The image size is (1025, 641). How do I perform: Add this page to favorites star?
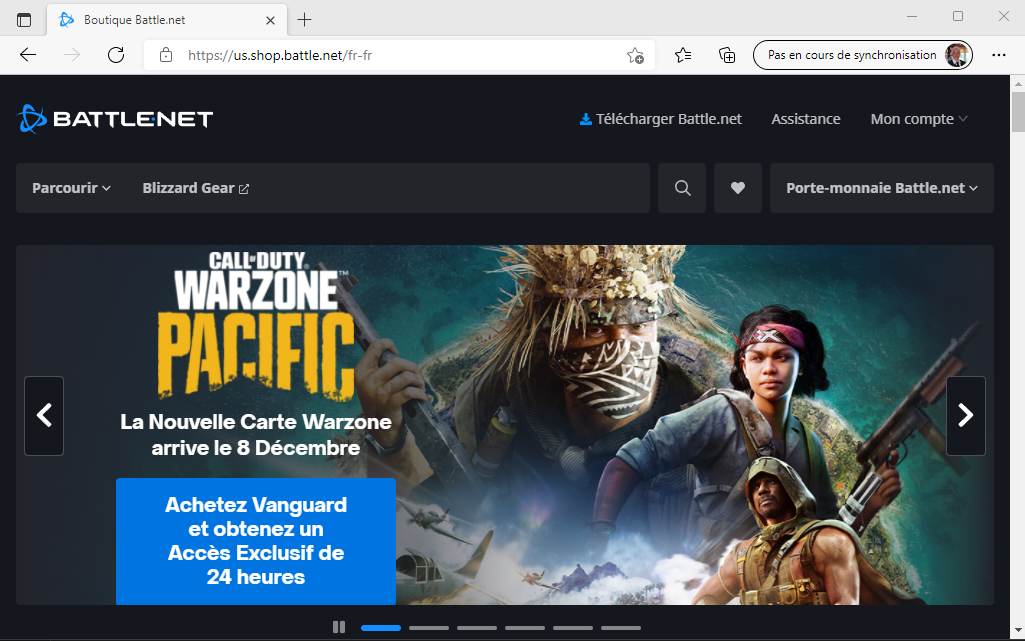pos(635,56)
